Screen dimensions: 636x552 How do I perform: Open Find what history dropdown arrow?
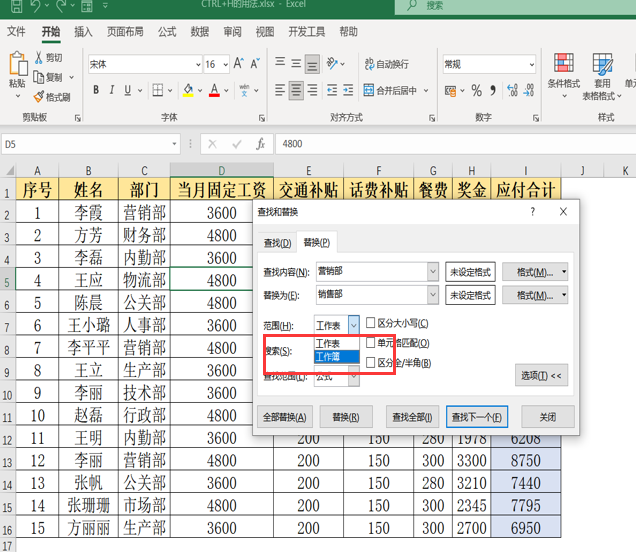tap(433, 271)
